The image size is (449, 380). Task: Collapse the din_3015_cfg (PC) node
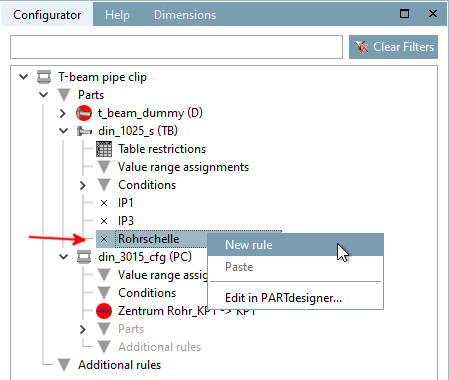pos(63,257)
